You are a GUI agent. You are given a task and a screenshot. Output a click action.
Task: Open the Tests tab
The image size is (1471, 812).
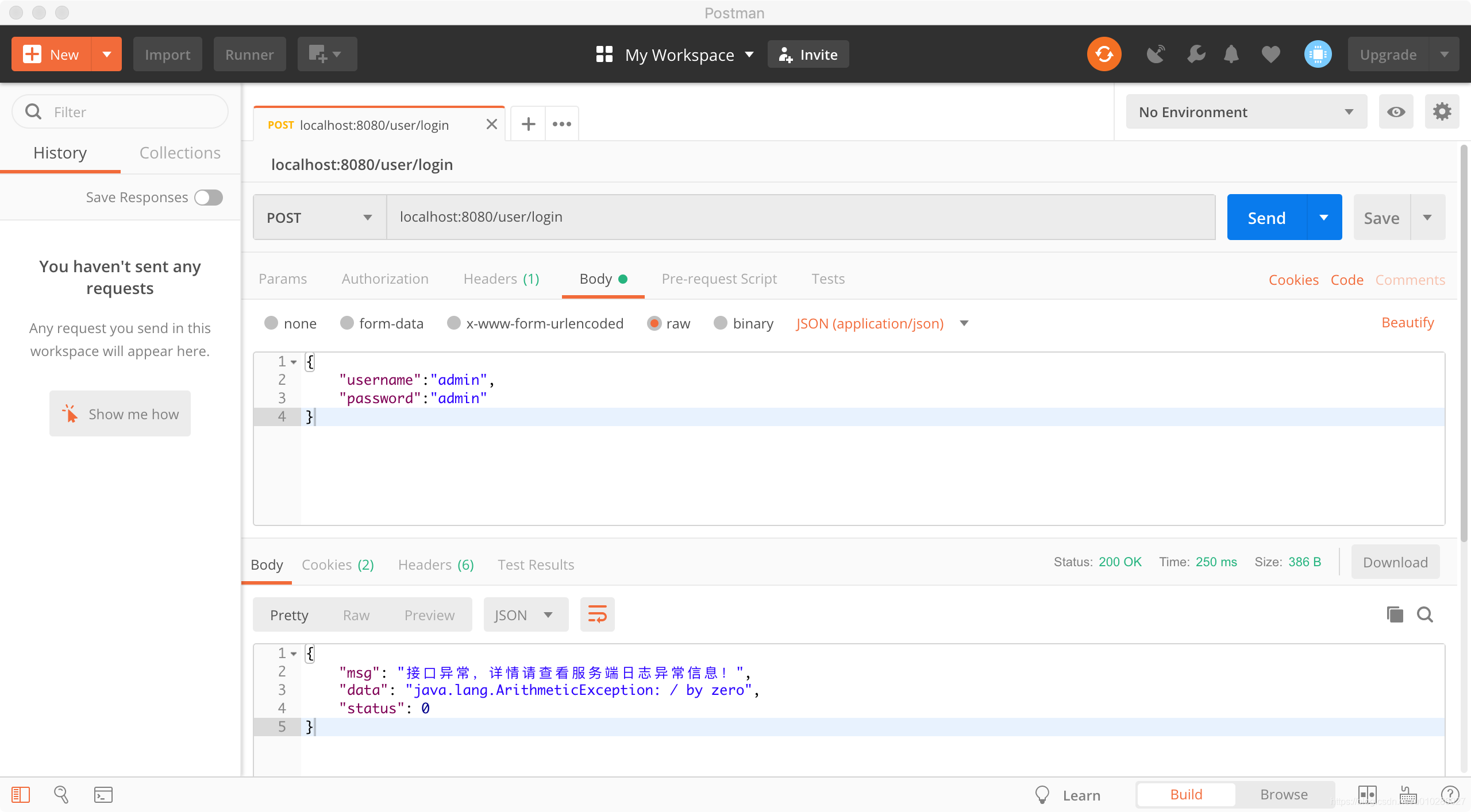828,279
